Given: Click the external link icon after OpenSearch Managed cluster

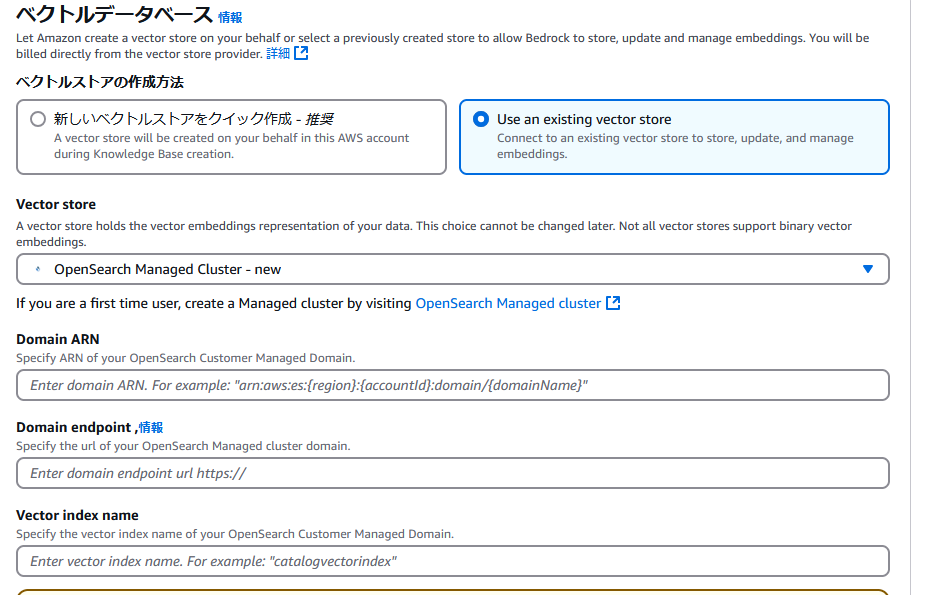Looking at the screenshot, I should coord(613,303).
